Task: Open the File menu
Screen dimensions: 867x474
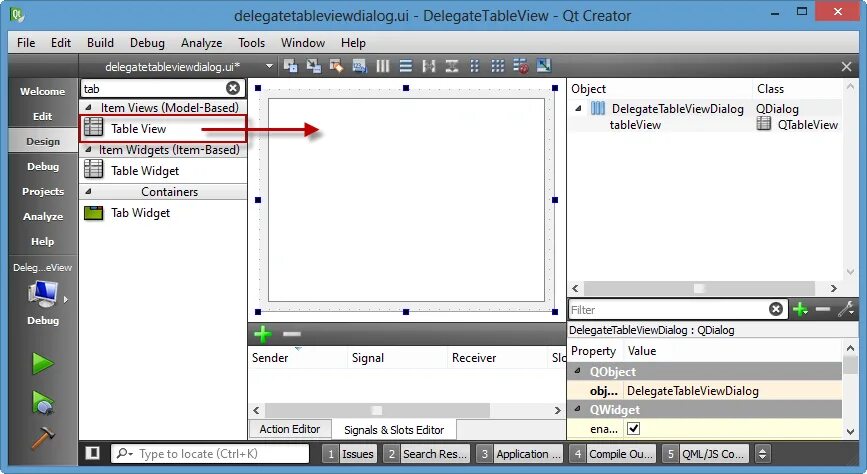Action: click(26, 43)
